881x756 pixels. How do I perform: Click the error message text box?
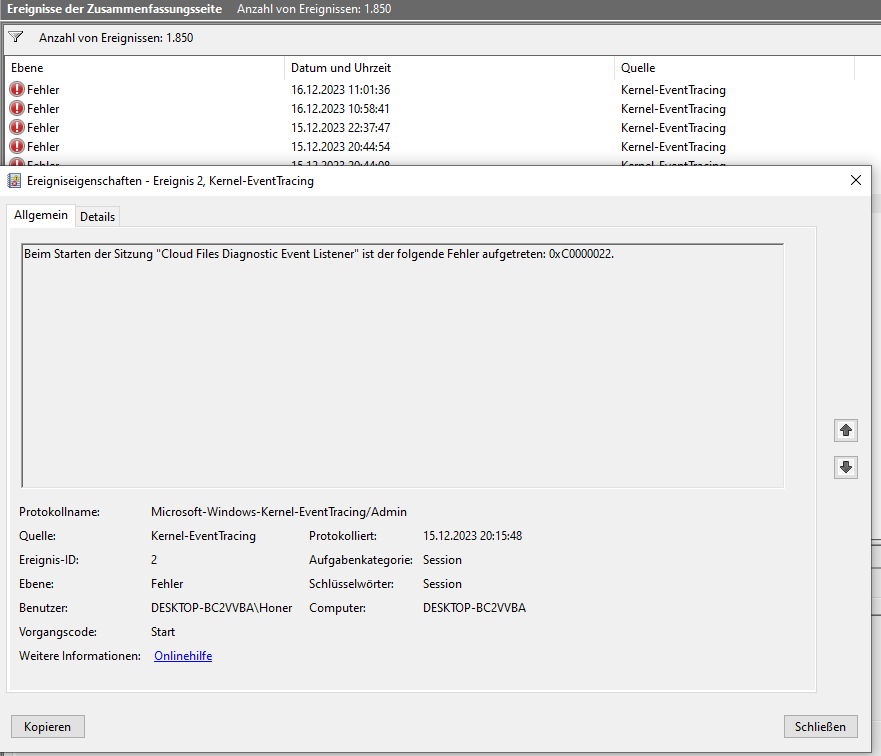pos(402,366)
